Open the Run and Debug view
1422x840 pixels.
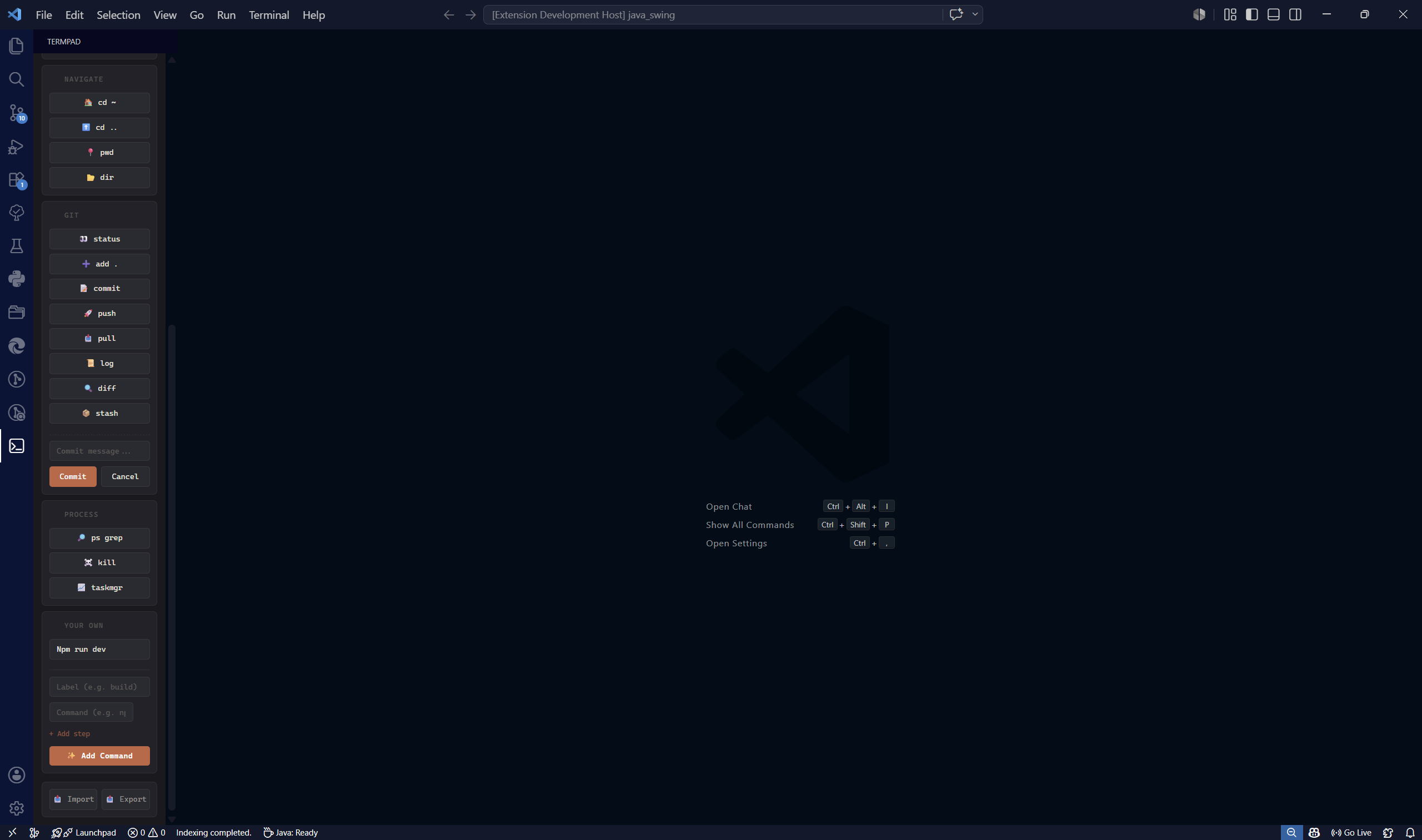click(x=17, y=147)
